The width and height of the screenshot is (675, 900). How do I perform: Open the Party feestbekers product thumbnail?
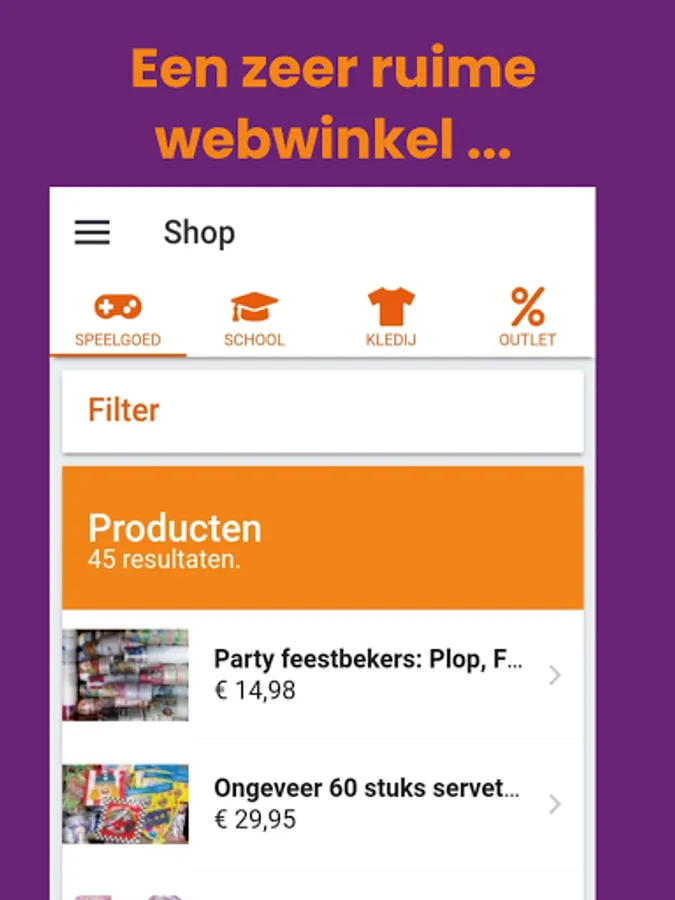[x=125, y=675]
